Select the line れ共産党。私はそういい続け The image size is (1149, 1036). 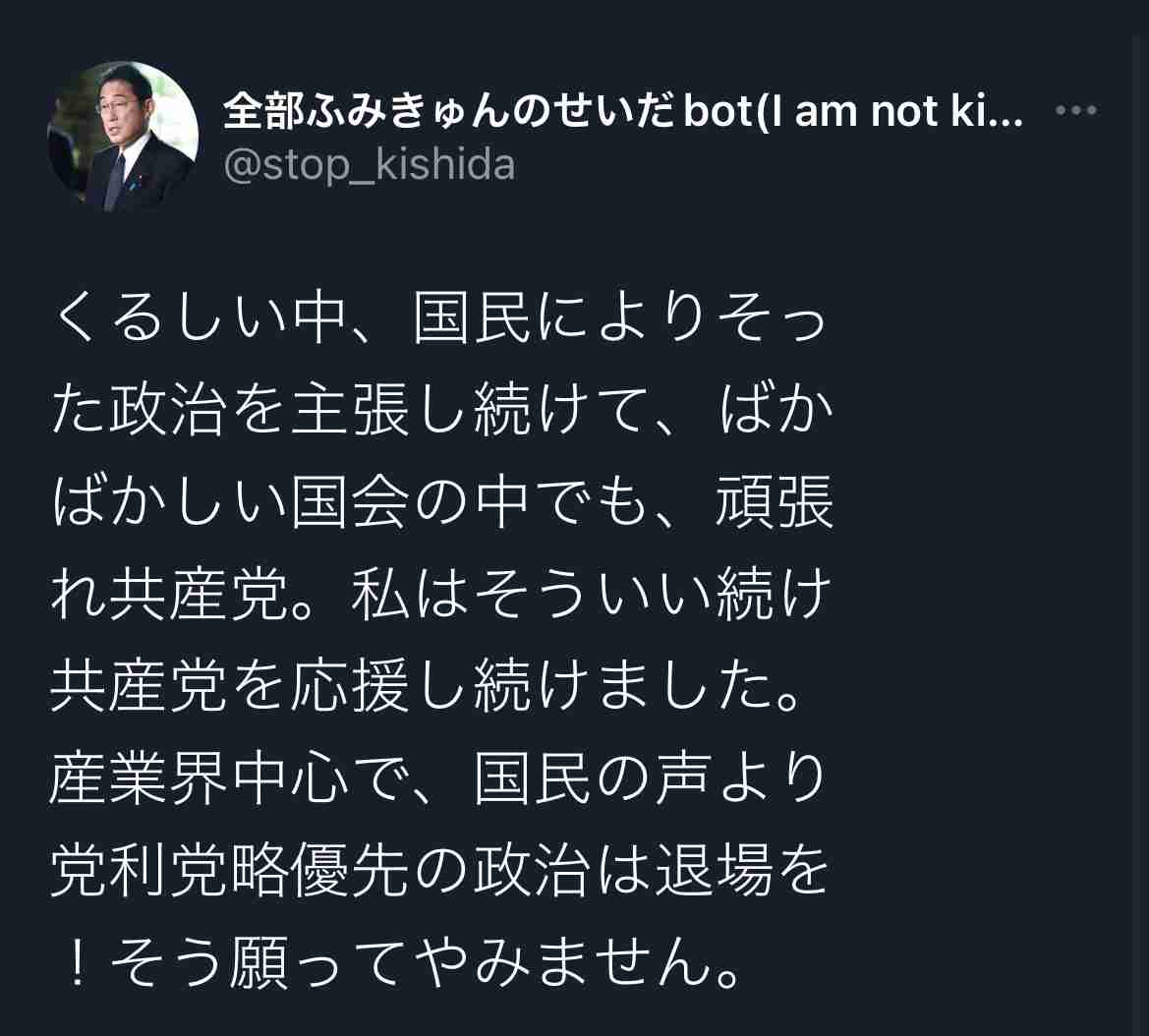[442, 595]
